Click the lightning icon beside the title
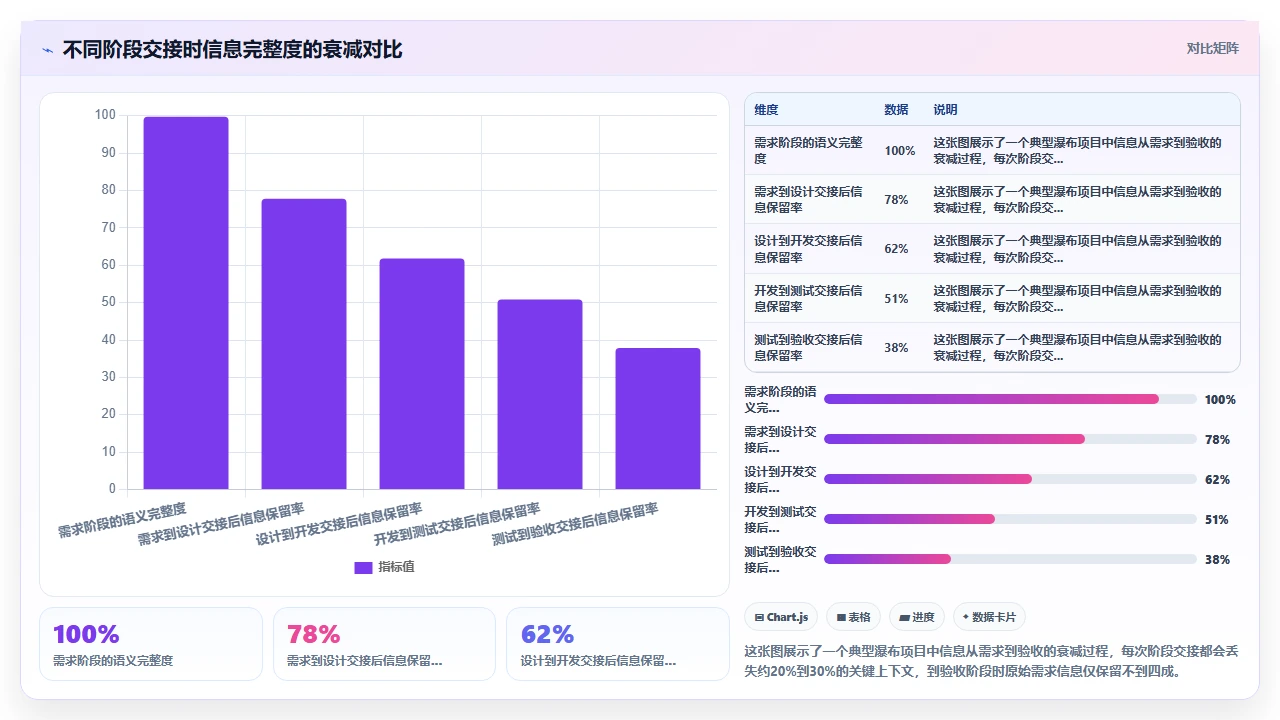1280x720 pixels. 47,50
